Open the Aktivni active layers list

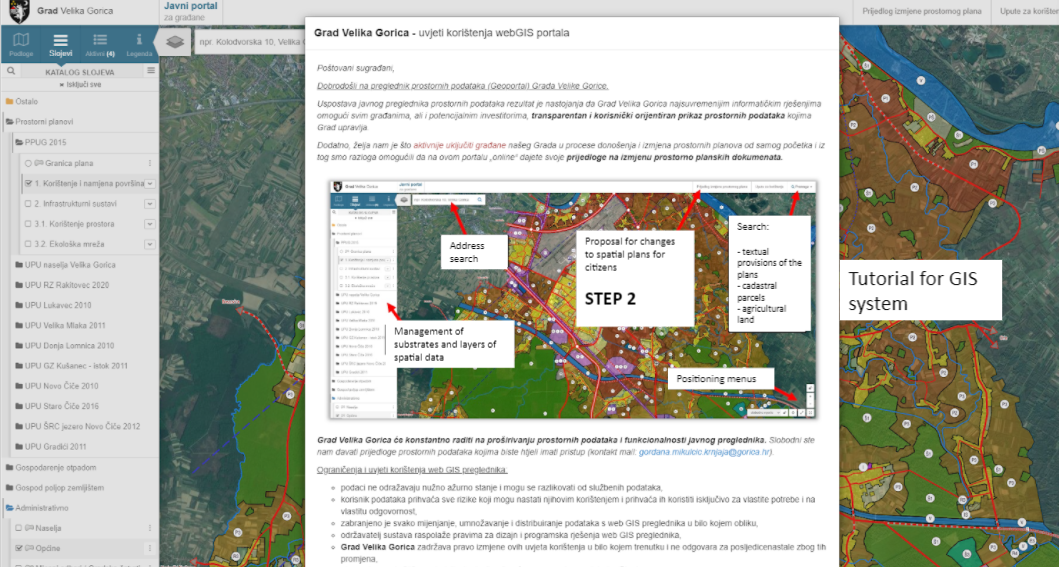click(100, 44)
